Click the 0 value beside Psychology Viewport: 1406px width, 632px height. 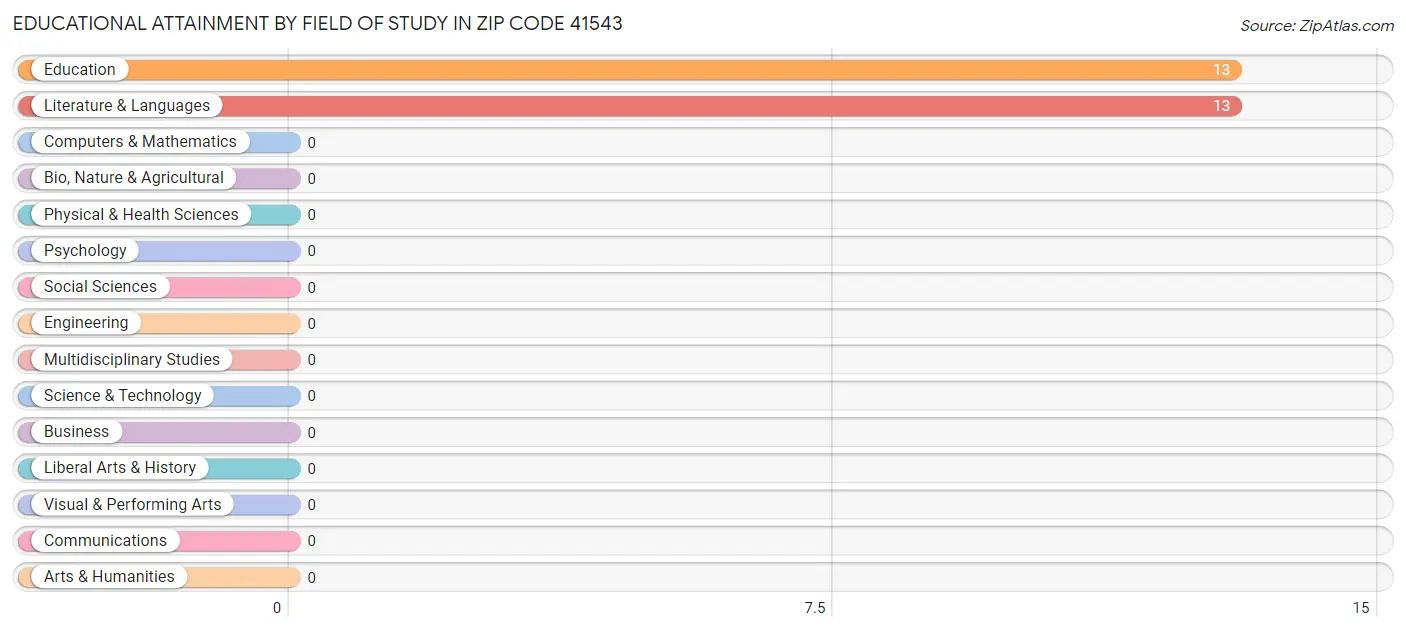[312, 251]
